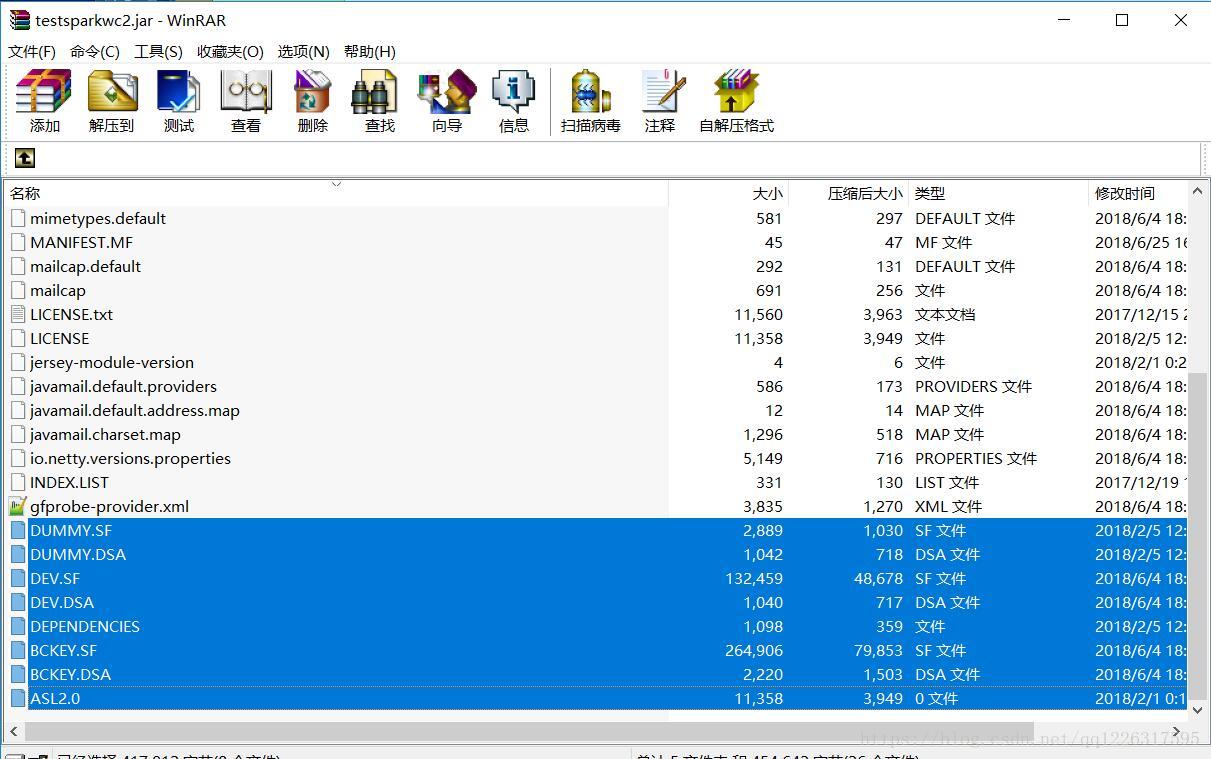Click the horizontal scrollbar left arrow

pos(14,731)
